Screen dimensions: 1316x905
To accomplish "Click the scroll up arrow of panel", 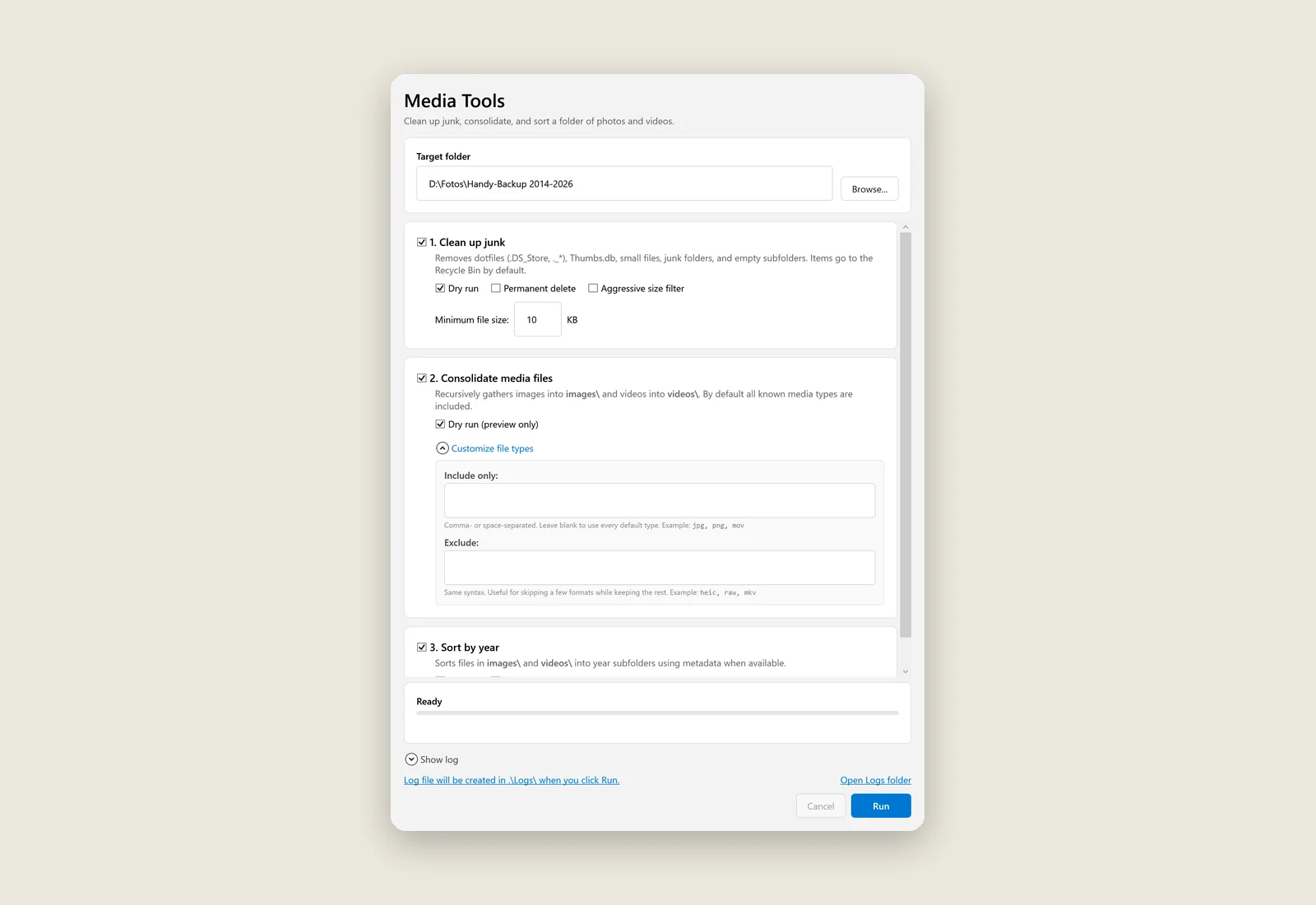I will [906, 227].
